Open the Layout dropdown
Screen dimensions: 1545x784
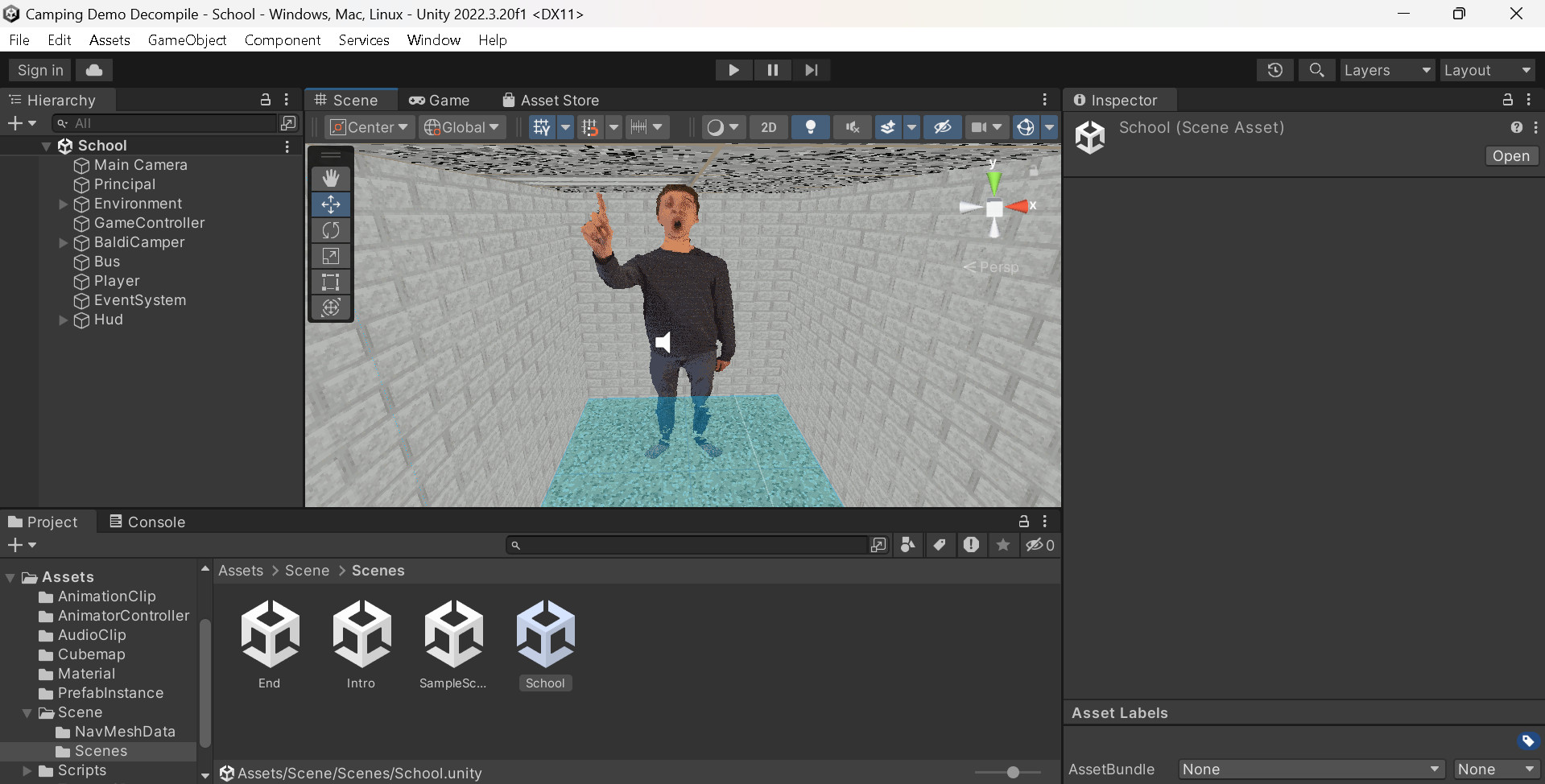1486,70
